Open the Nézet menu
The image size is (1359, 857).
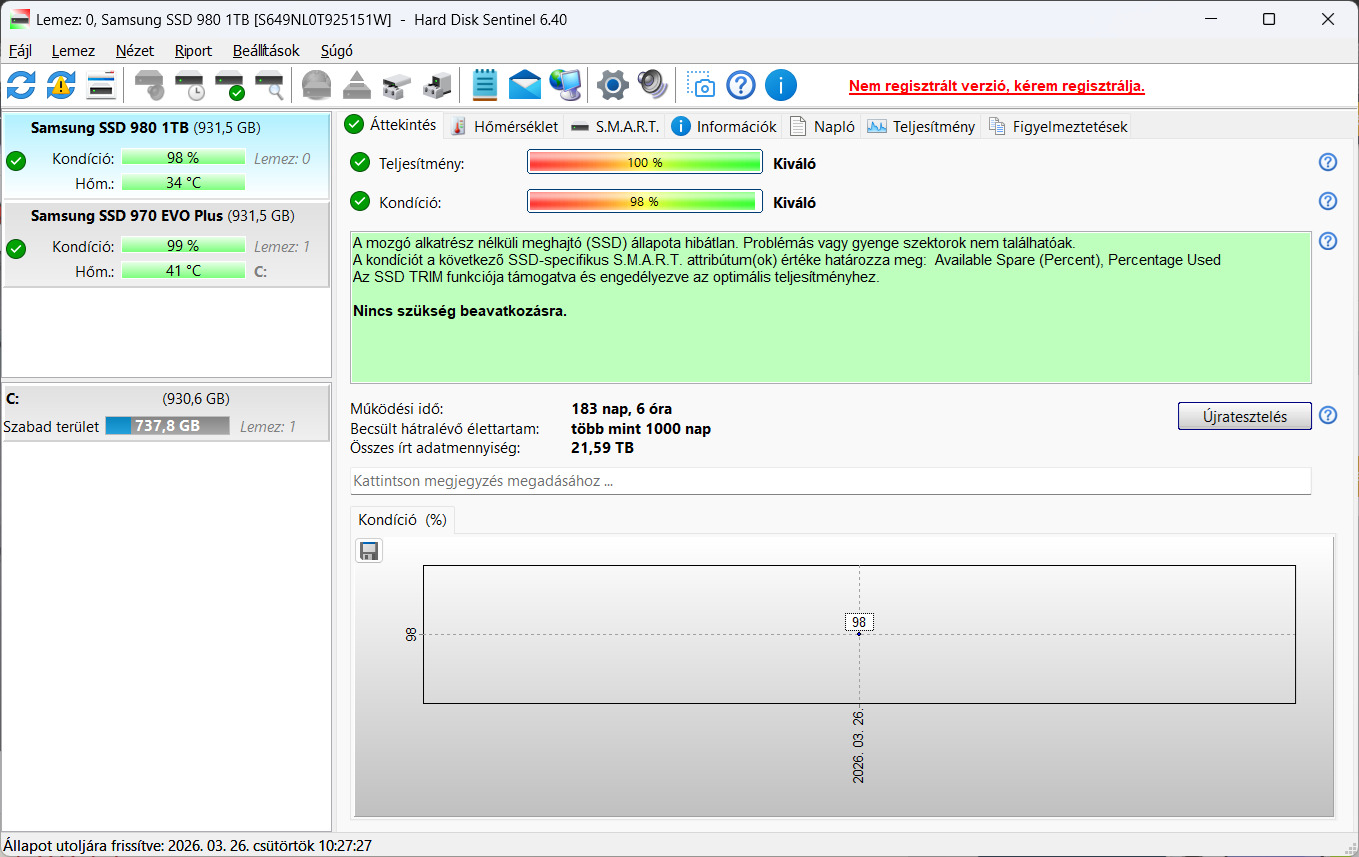[135, 51]
